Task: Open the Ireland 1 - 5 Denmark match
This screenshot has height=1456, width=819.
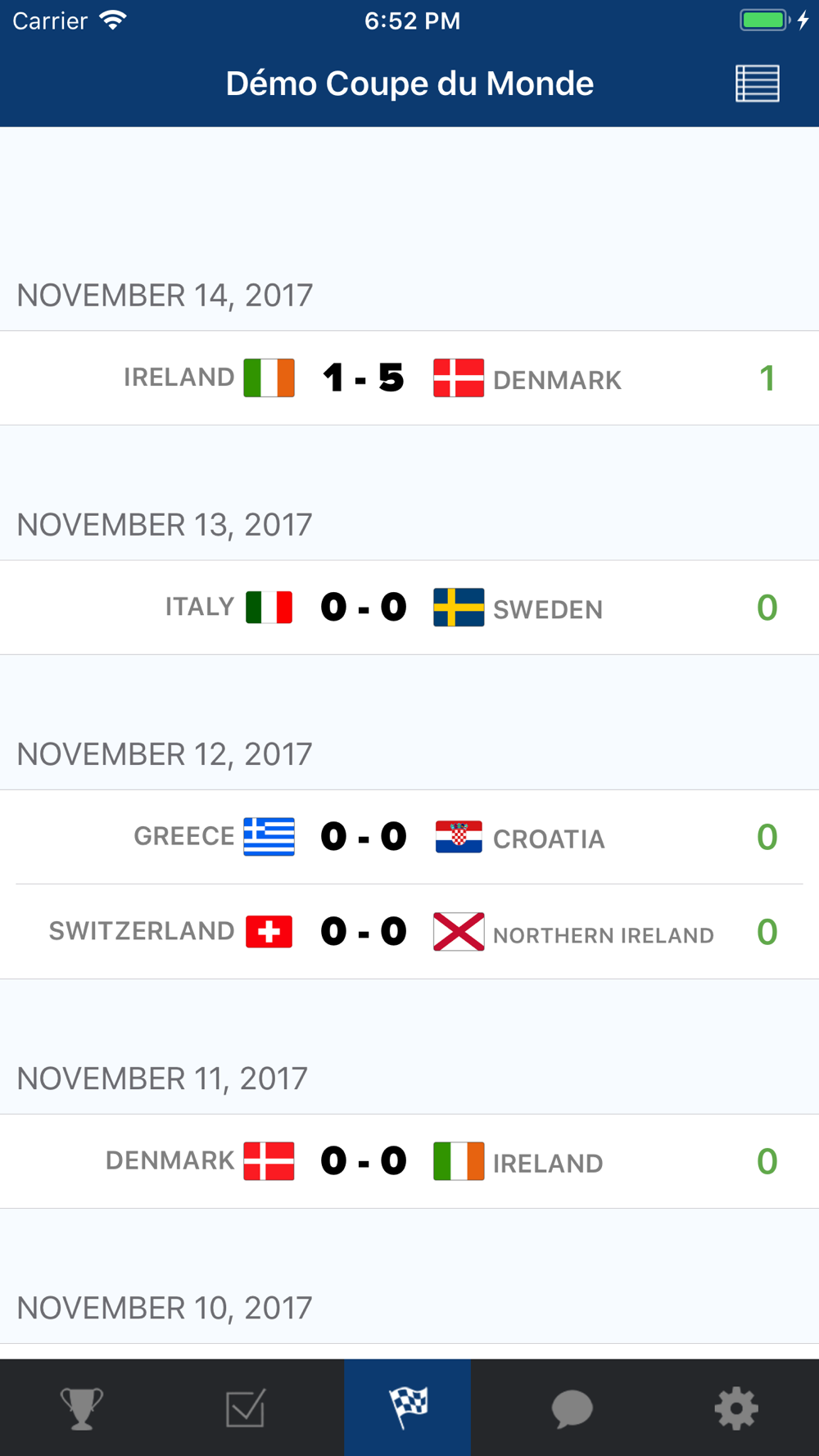Action: [x=363, y=378]
